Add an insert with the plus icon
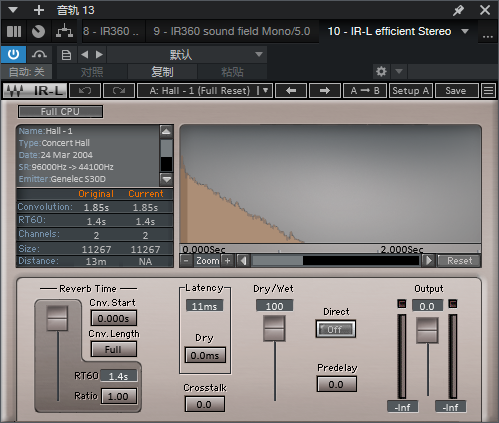This screenshot has width=499, height=423. pos(39,10)
